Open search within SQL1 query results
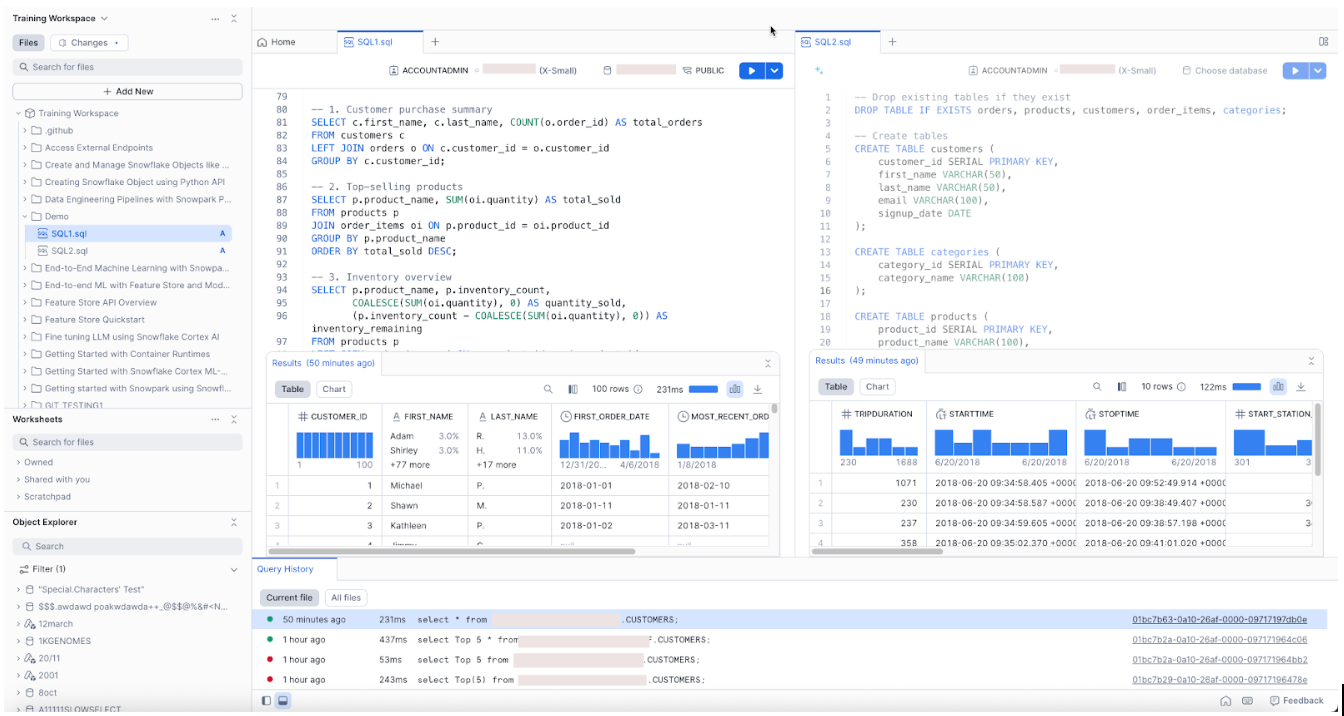1344x716 pixels. tap(548, 388)
